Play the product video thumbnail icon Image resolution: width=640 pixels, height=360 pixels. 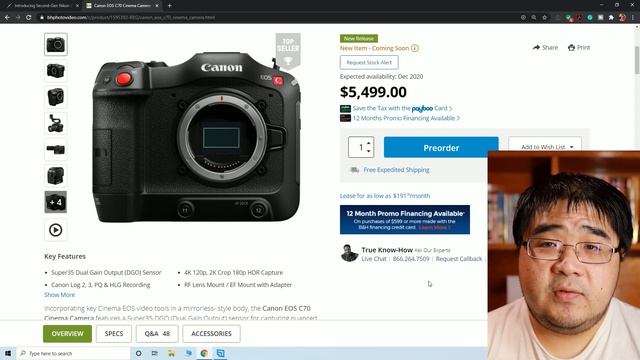[56, 230]
